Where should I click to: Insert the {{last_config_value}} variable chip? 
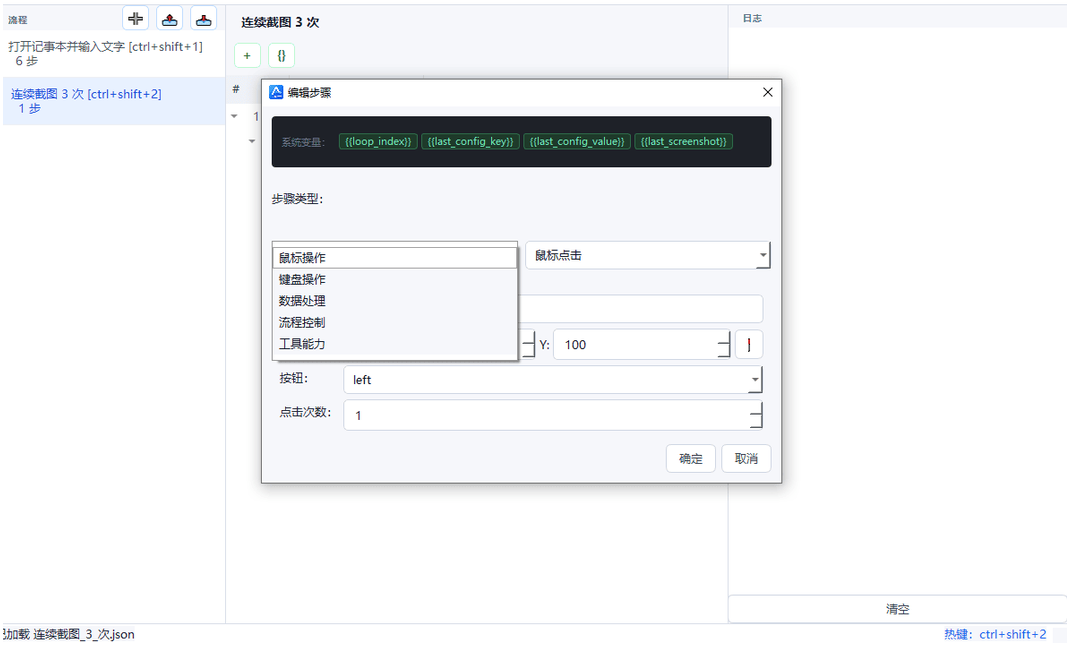tap(577, 142)
